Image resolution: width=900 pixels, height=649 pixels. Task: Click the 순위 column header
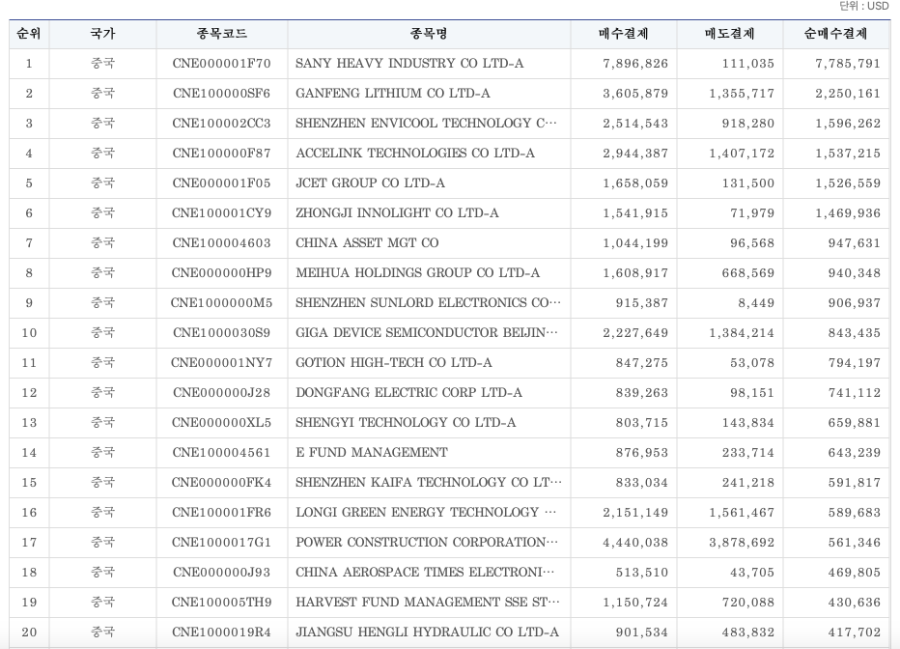(29, 34)
